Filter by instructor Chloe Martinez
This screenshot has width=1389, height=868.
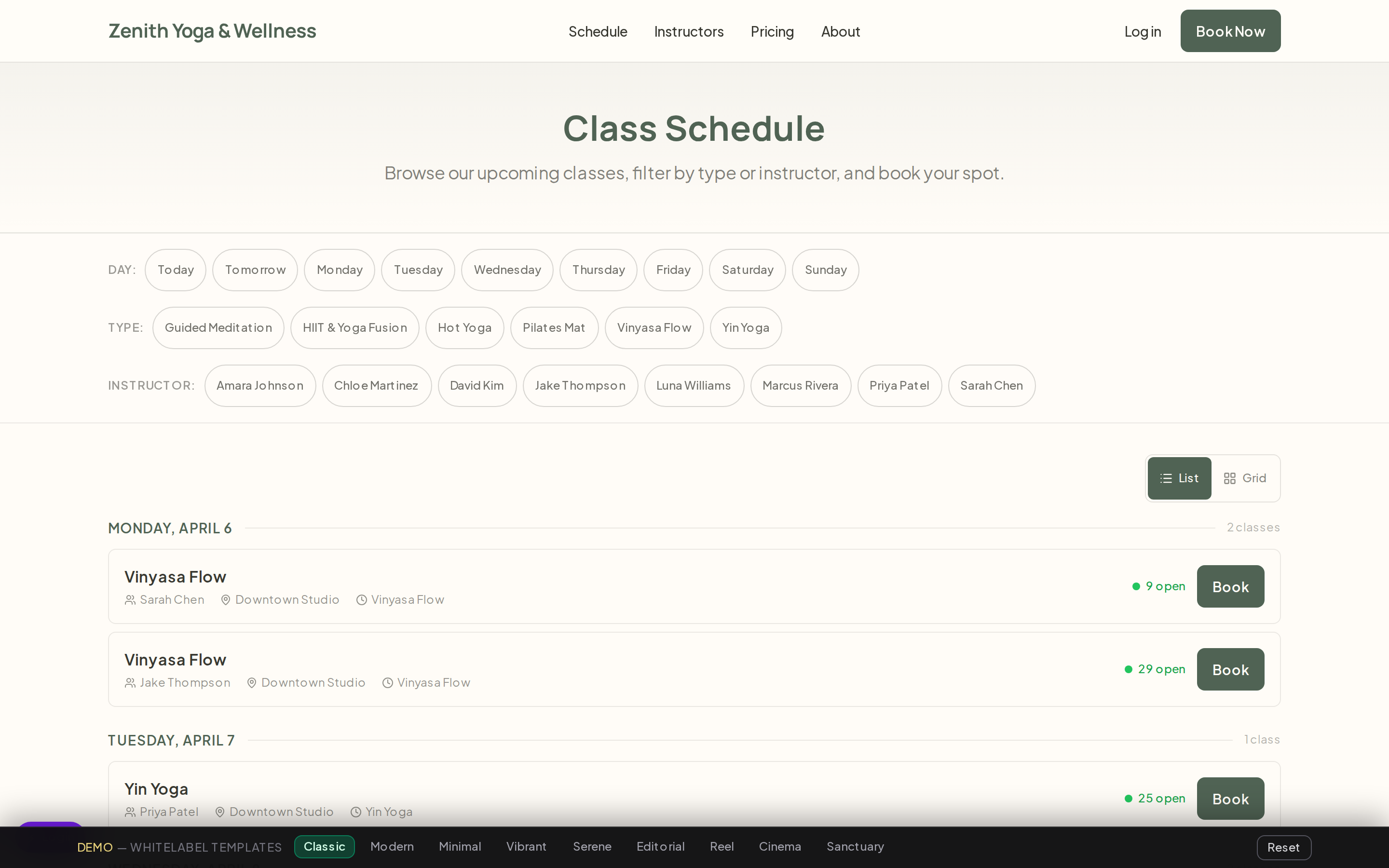pyautogui.click(x=377, y=386)
